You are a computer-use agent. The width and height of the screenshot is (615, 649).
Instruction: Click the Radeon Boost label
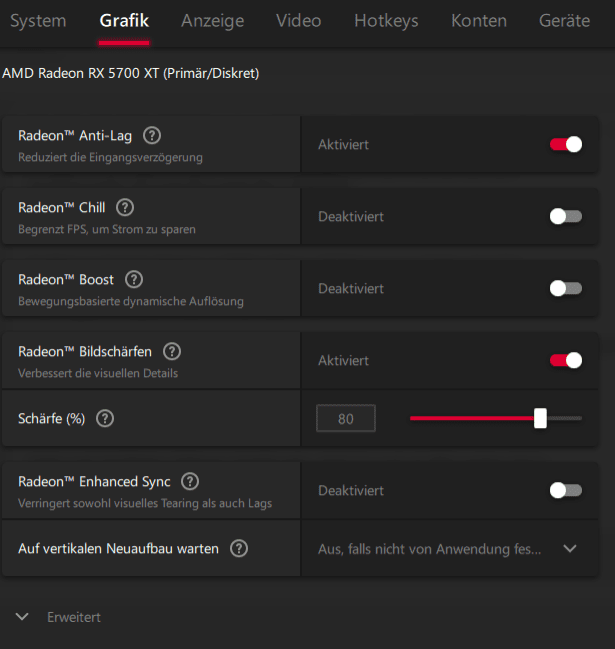tap(66, 280)
